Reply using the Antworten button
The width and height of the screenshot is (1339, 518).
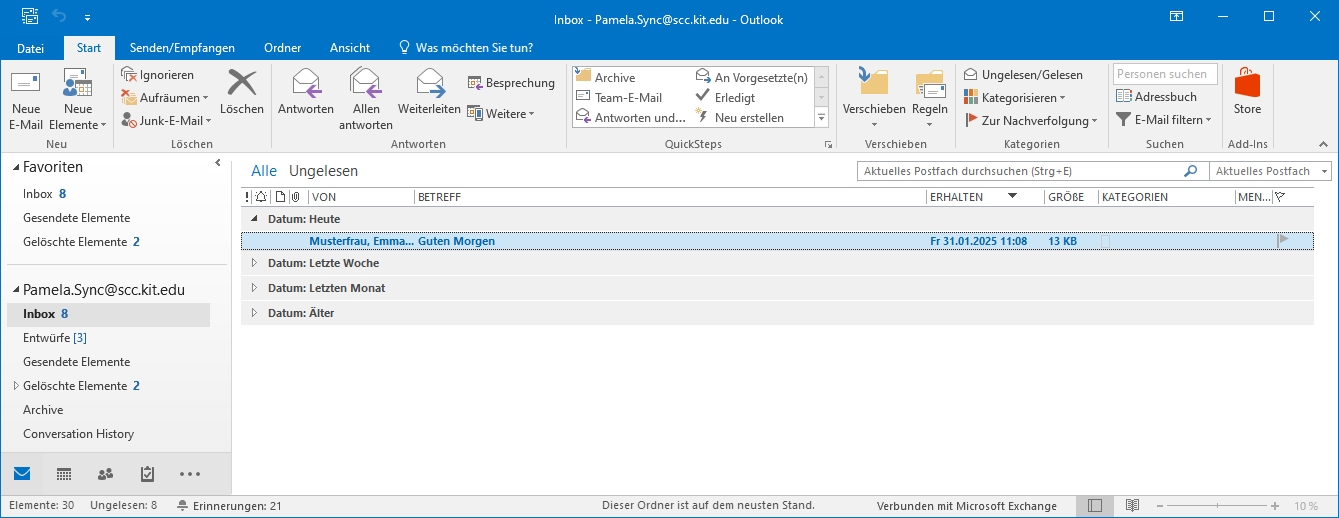pyautogui.click(x=306, y=92)
